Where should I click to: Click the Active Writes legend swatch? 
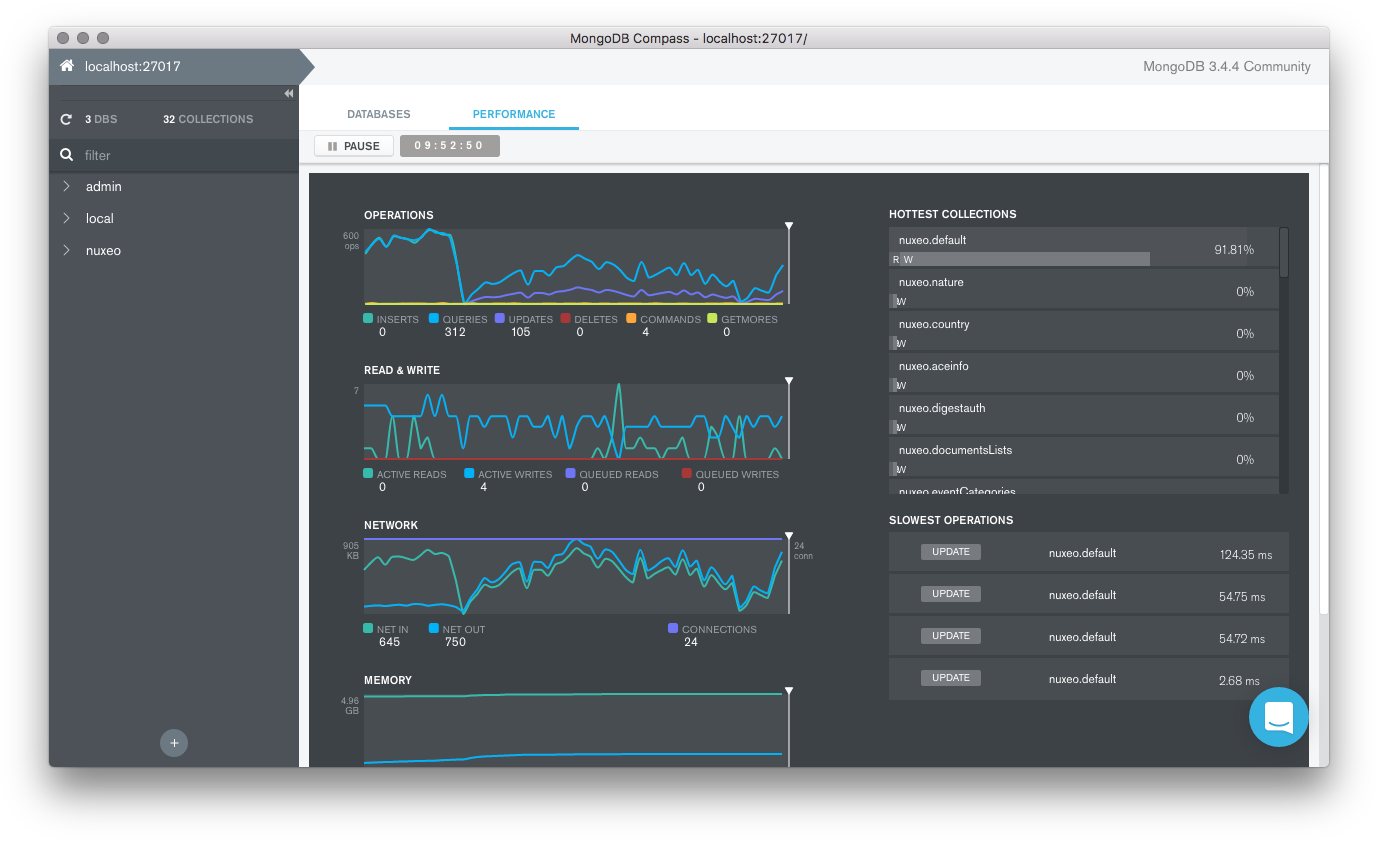point(469,474)
